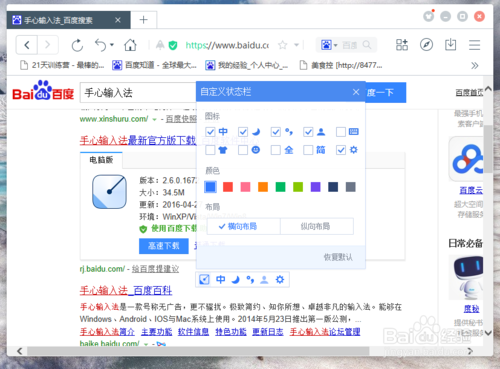Select the pink color swatch
The height and width of the screenshot is (369, 500).
click(x=245, y=187)
